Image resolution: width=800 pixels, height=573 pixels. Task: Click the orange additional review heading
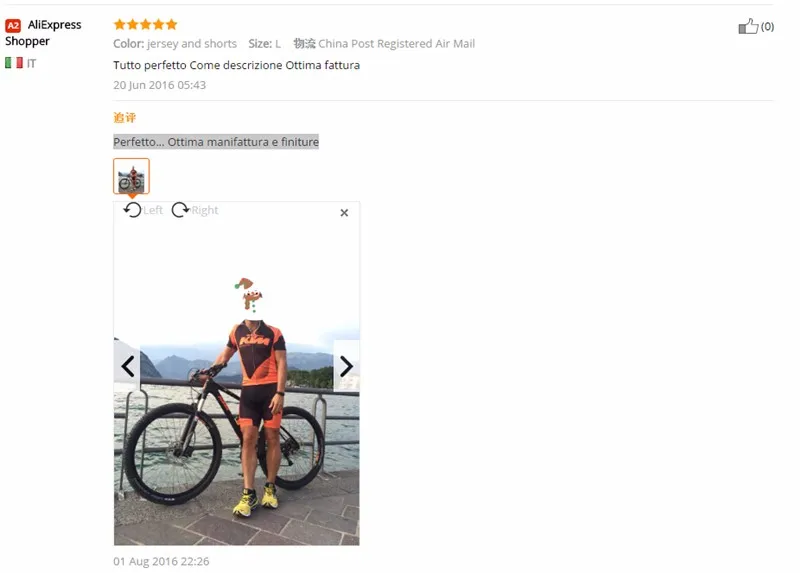(x=124, y=118)
